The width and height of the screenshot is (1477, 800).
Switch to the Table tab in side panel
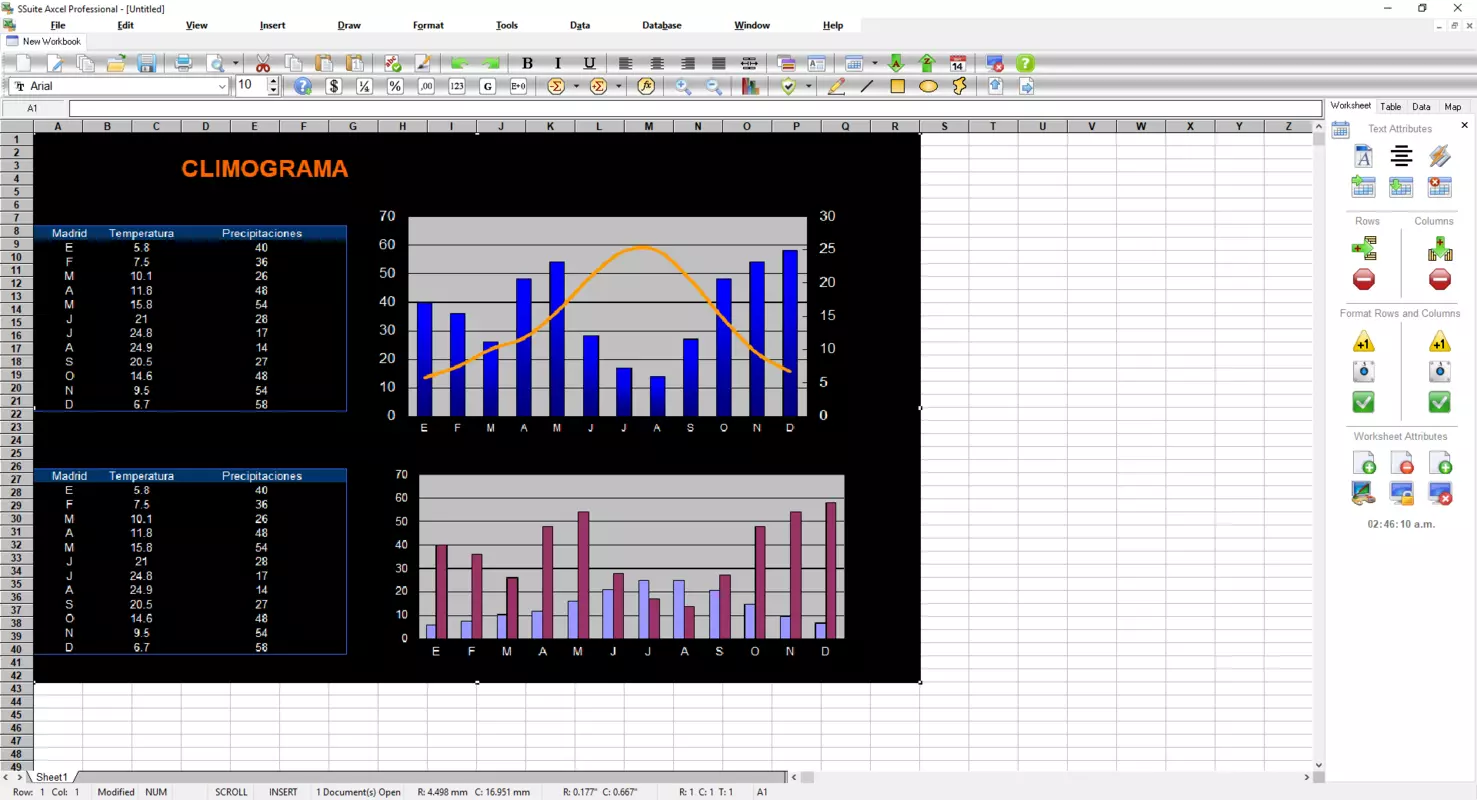pyautogui.click(x=1390, y=106)
